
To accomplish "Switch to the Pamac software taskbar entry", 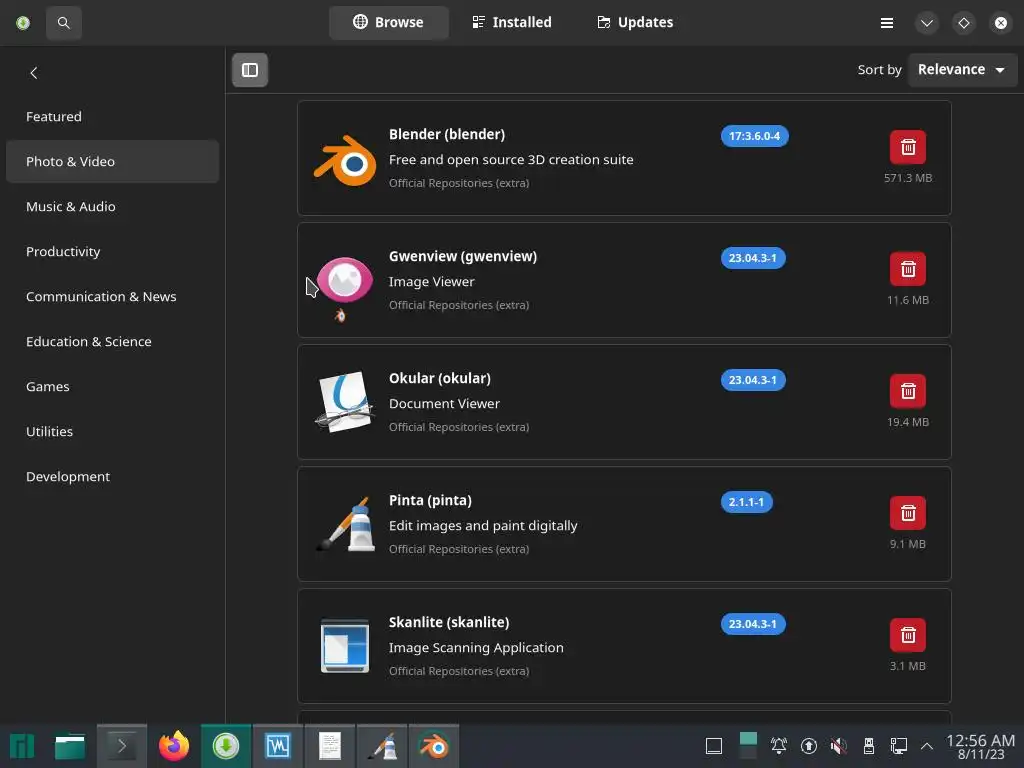I will pos(226,746).
